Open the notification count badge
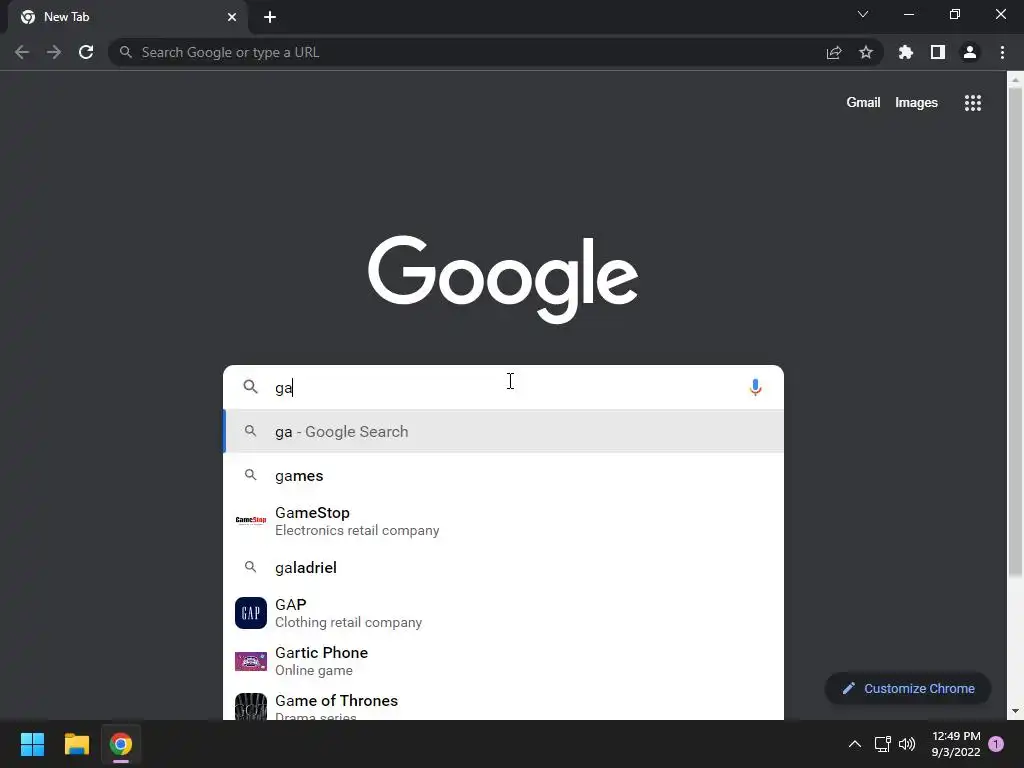The width and height of the screenshot is (1024, 768). point(996,744)
